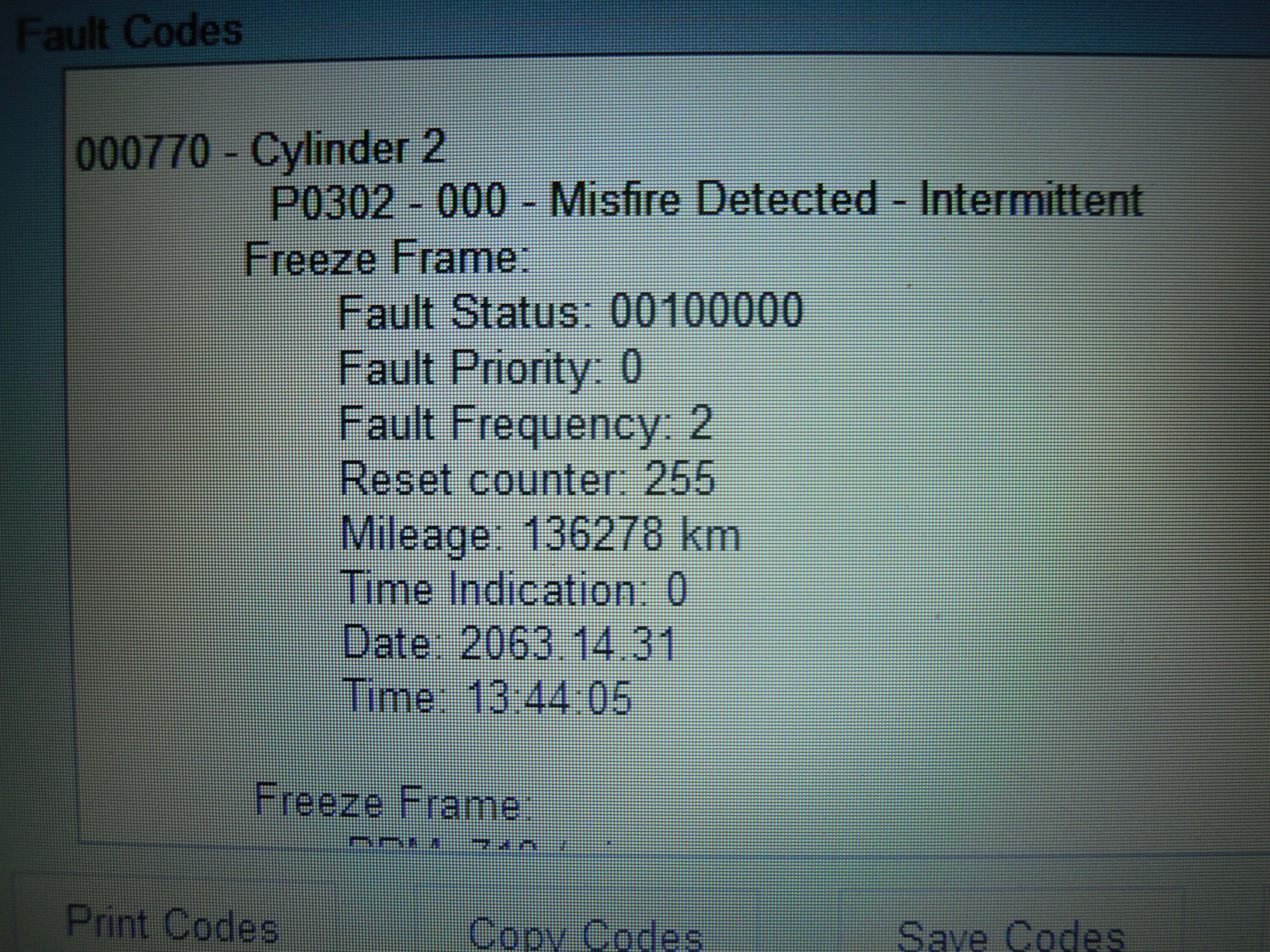1270x952 pixels.
Task: Click the Fault Frequency line
Action: click(x=525, y=424)
